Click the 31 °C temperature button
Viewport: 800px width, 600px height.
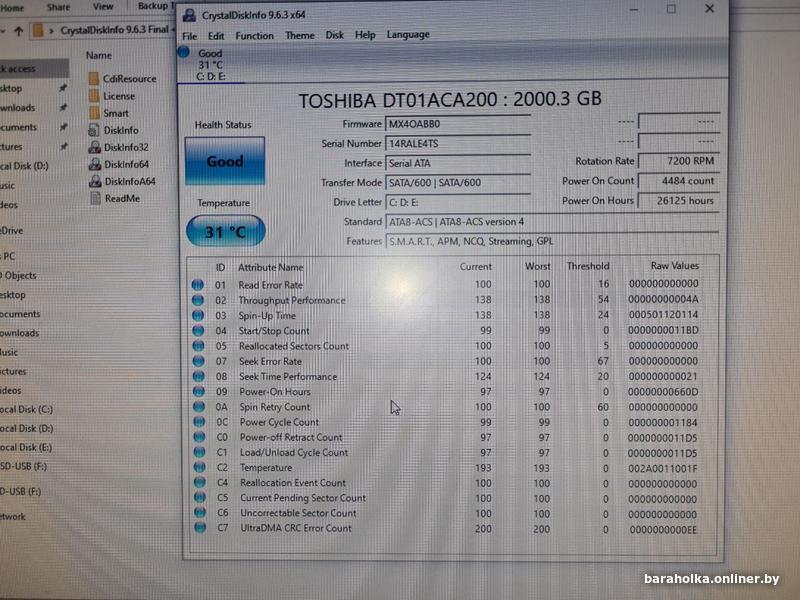click(226, 231)
